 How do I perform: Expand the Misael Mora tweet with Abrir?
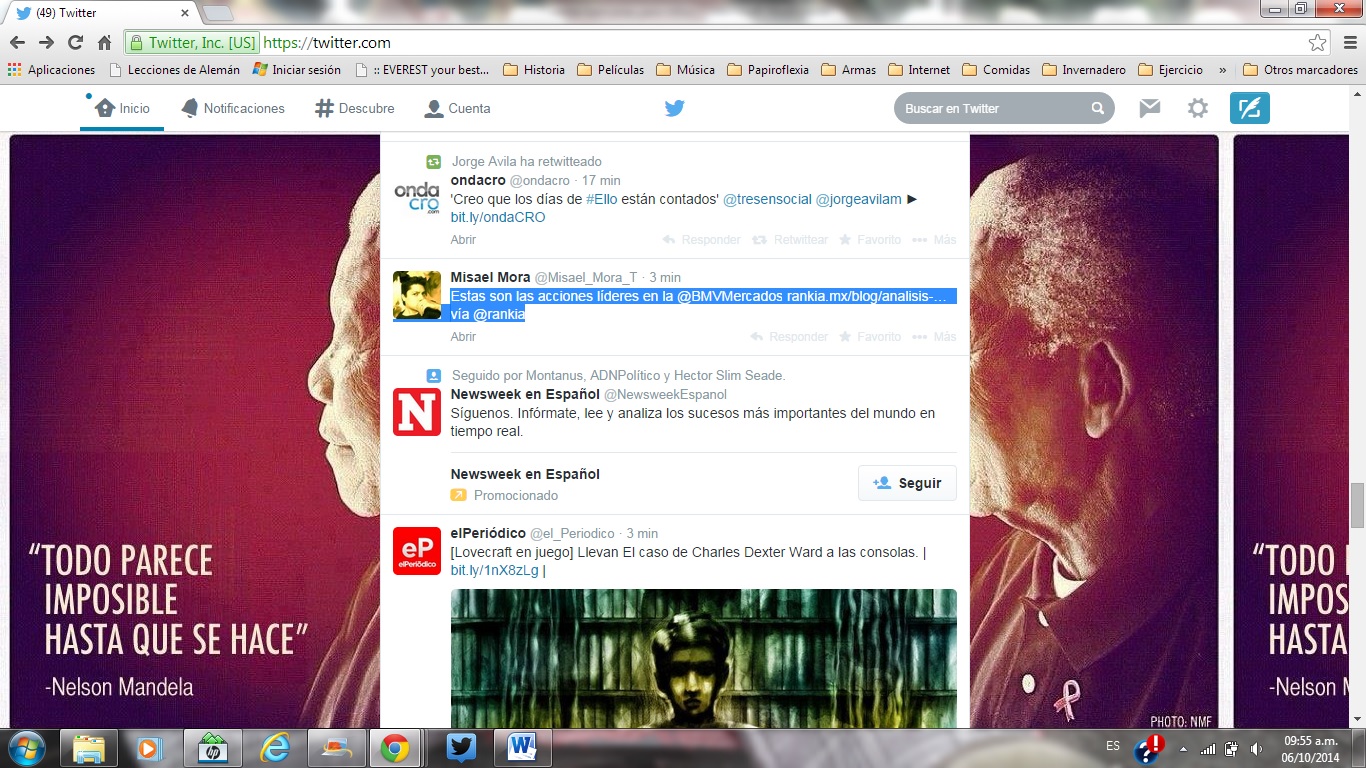coord(463,337)
